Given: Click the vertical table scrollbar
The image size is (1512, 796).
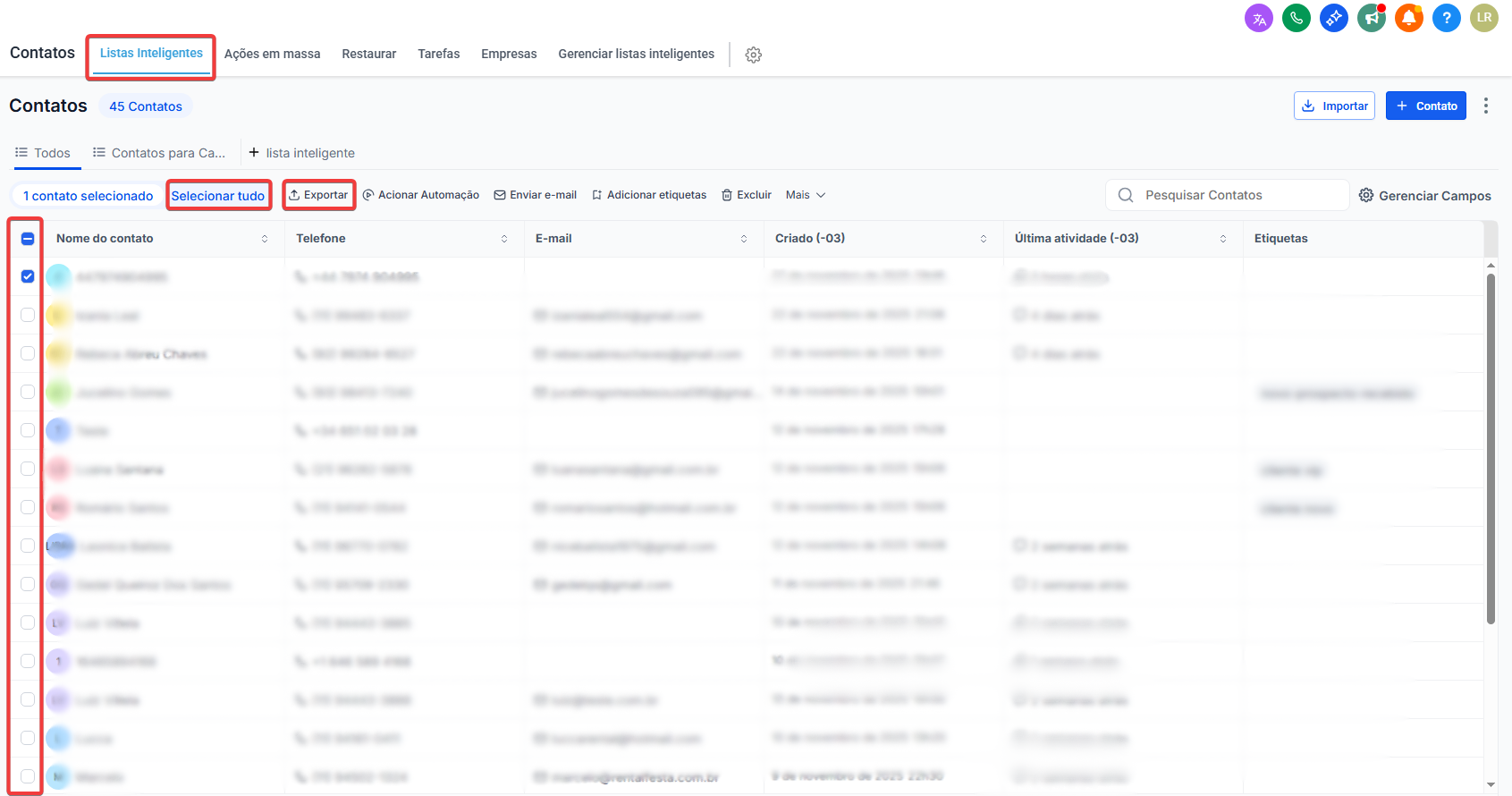Looking at the screenshot, I should 1490,447.
